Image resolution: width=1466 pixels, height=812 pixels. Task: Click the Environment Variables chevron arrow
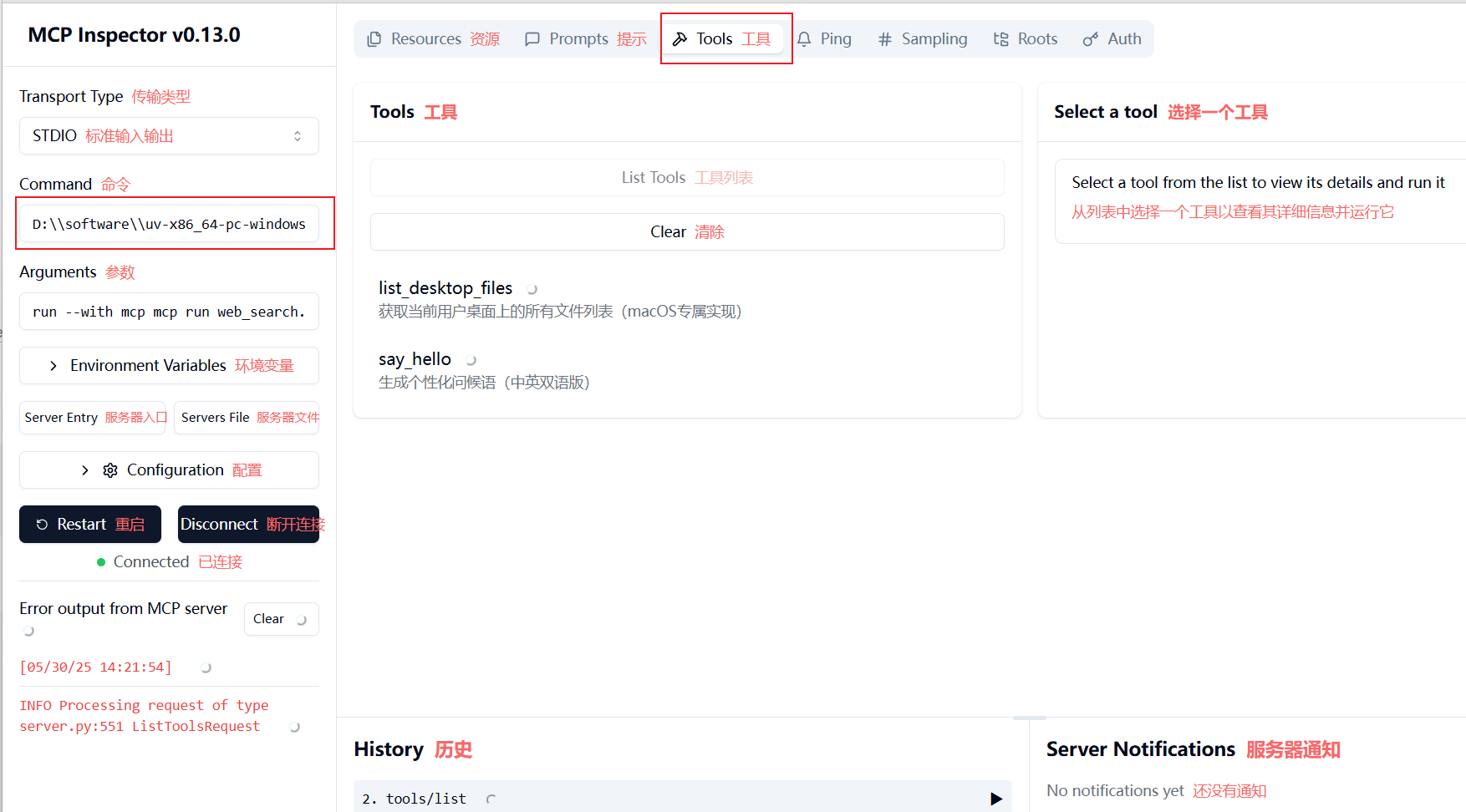pyautogui.click(x=53, y=366)
